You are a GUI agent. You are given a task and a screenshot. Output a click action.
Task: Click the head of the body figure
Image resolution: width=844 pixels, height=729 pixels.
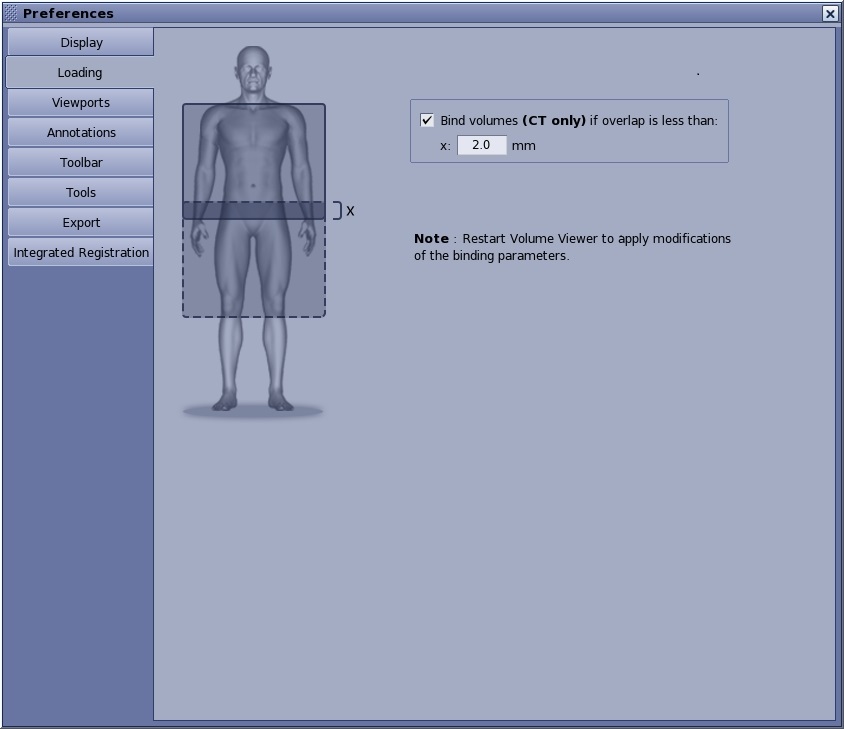tap(253, 70)
